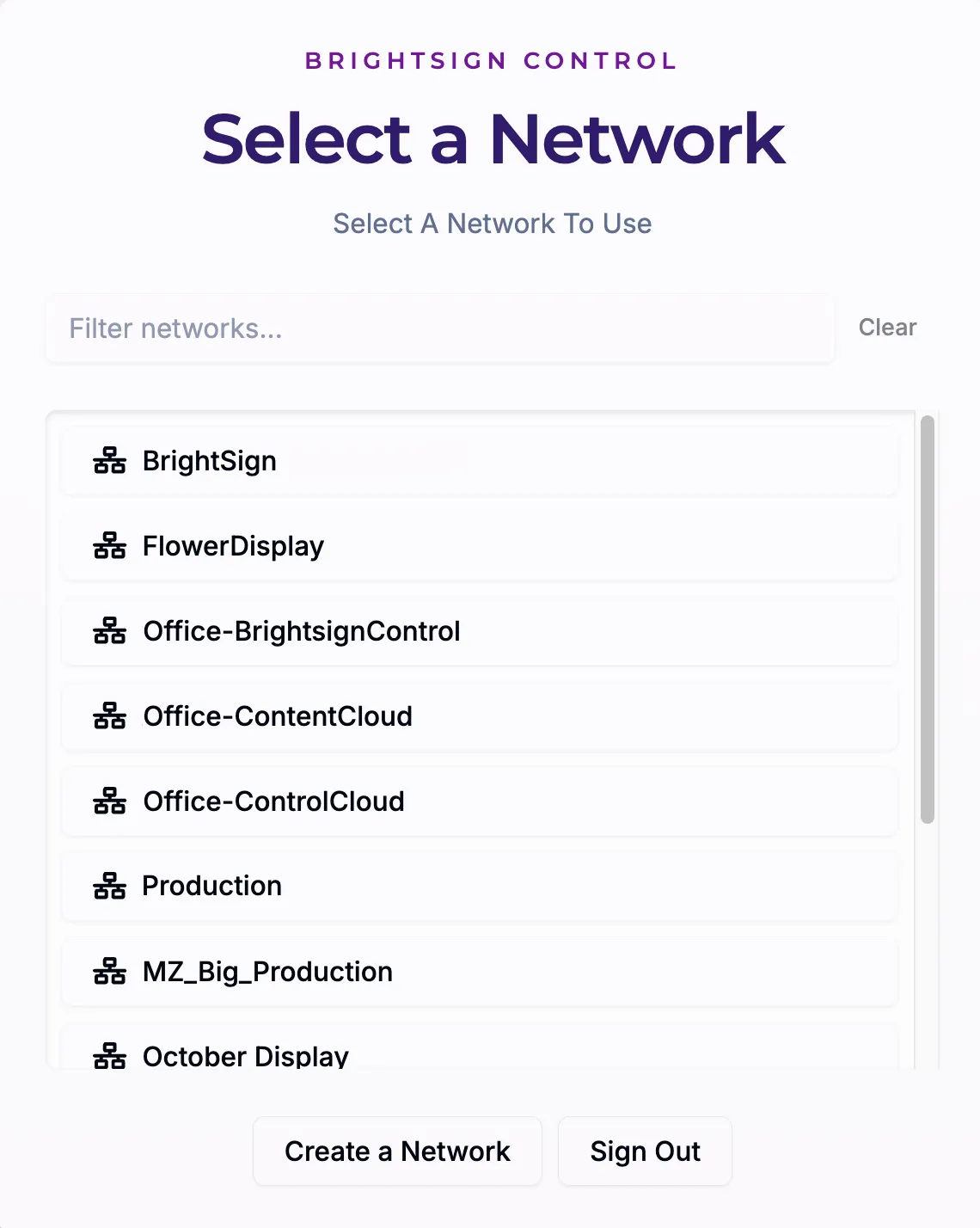Pick the Office-ContentCloud network
The height and width of the screenshot is (1228, 980).
coord(480,716)
